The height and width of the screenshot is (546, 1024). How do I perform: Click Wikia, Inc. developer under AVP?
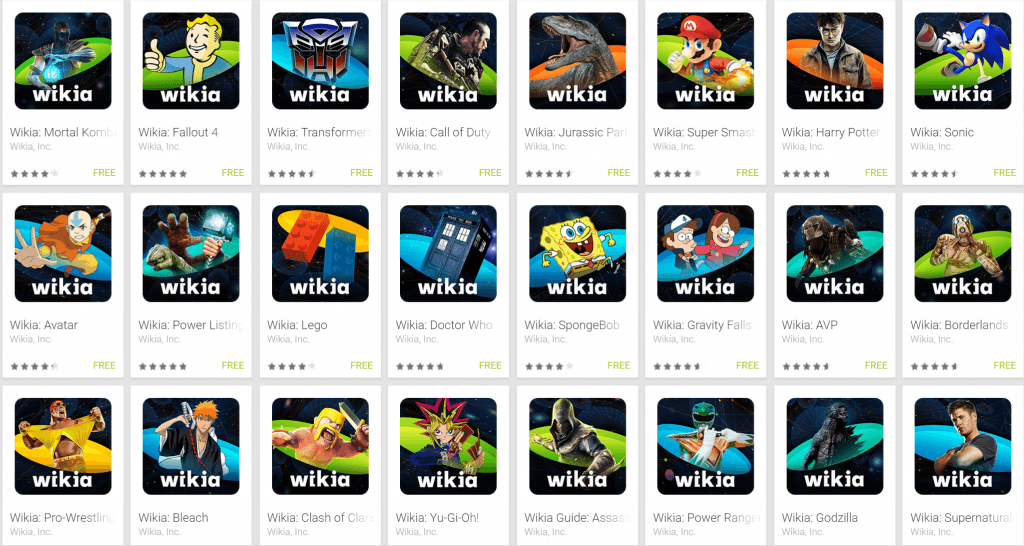[803, 339]
